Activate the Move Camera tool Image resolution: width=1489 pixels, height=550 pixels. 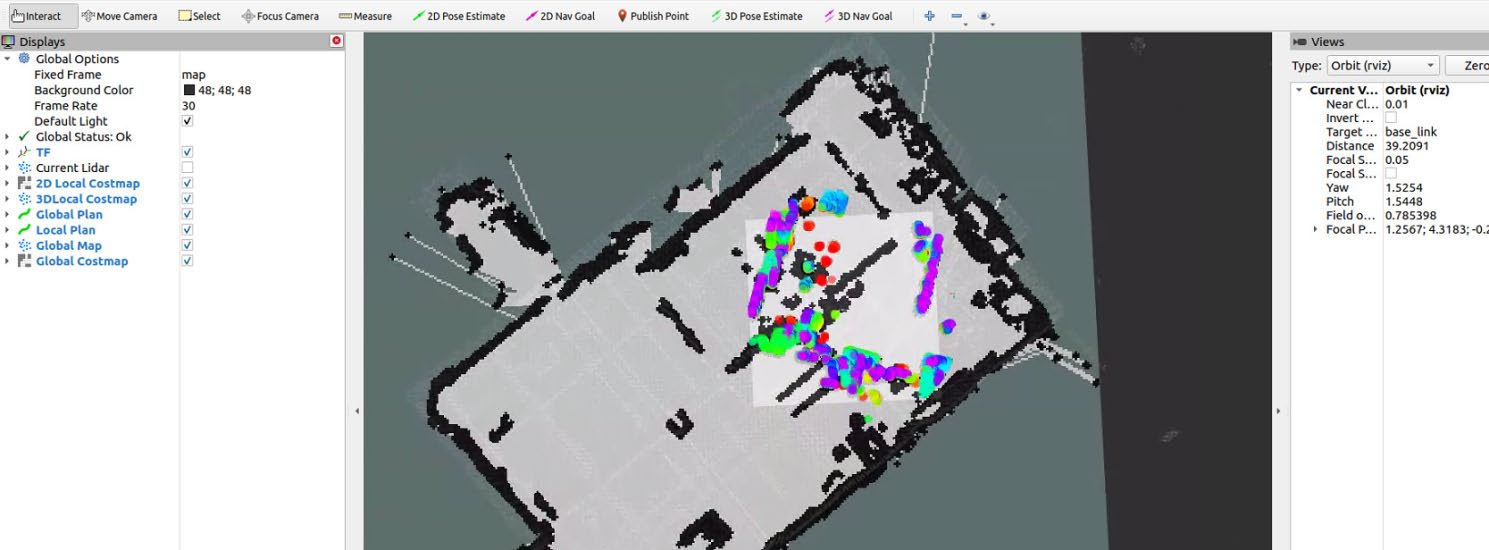pos(119,16)
